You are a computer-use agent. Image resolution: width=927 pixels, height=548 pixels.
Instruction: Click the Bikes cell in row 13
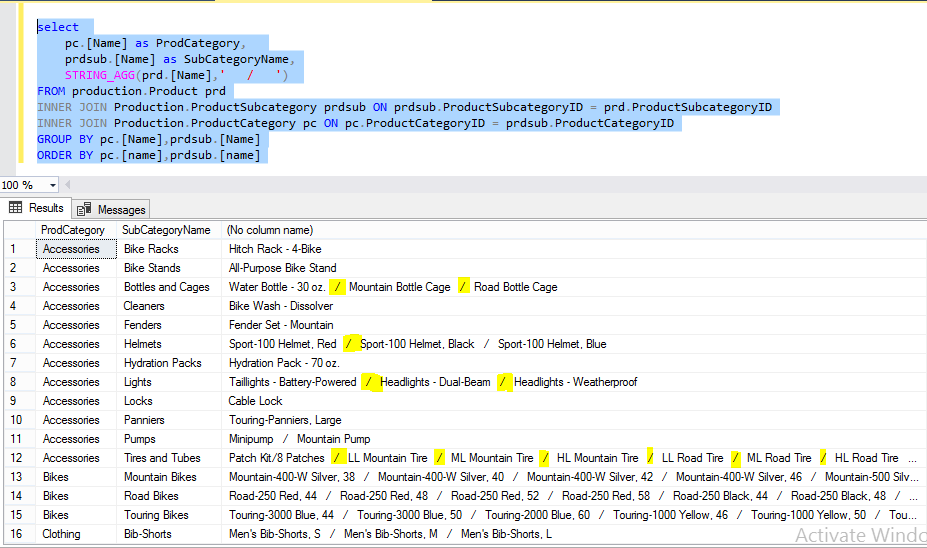coord(76,476)
